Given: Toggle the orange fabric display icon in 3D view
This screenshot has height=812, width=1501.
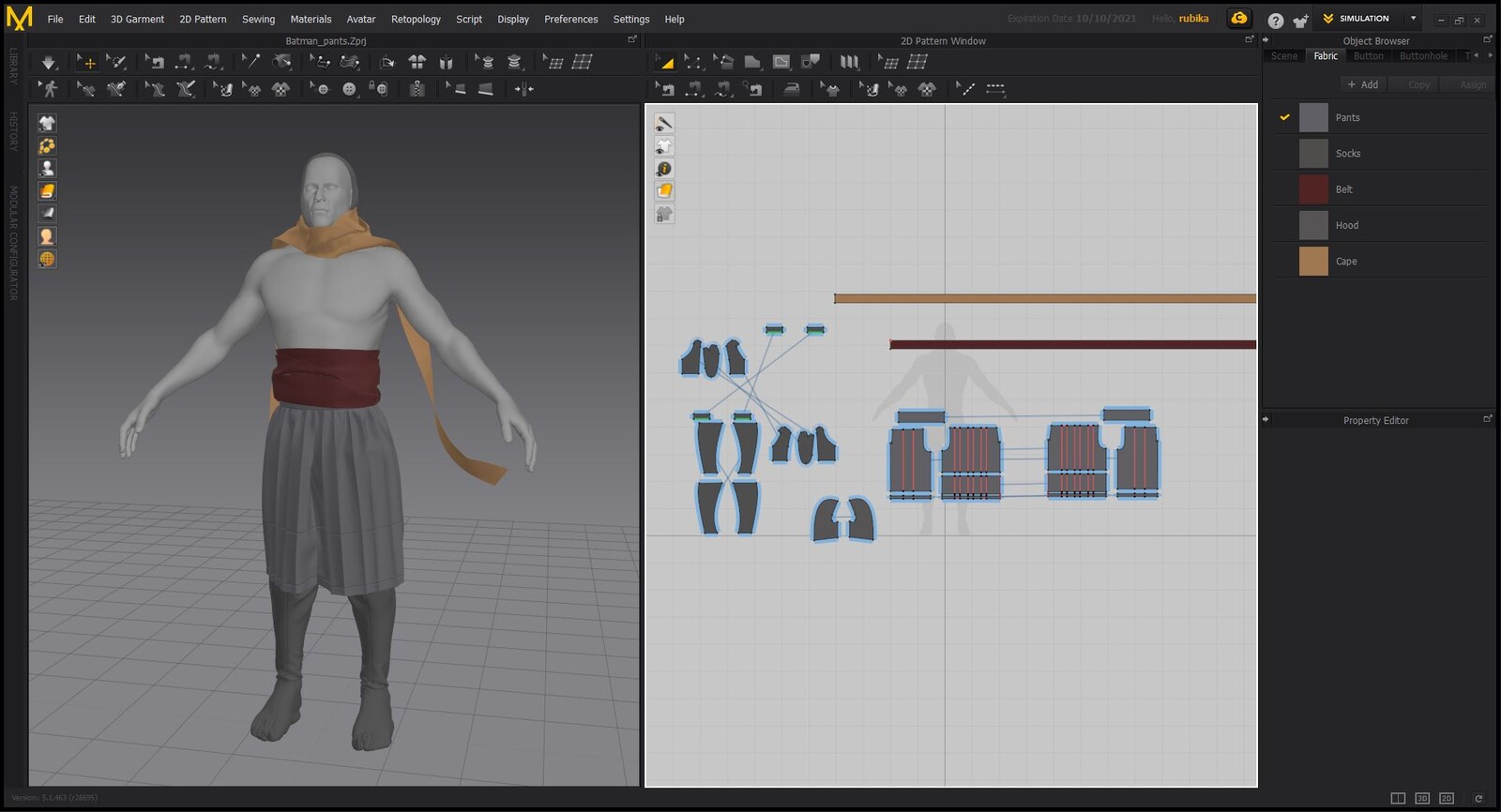Looking at the screenshot, I should coord(47,190).
